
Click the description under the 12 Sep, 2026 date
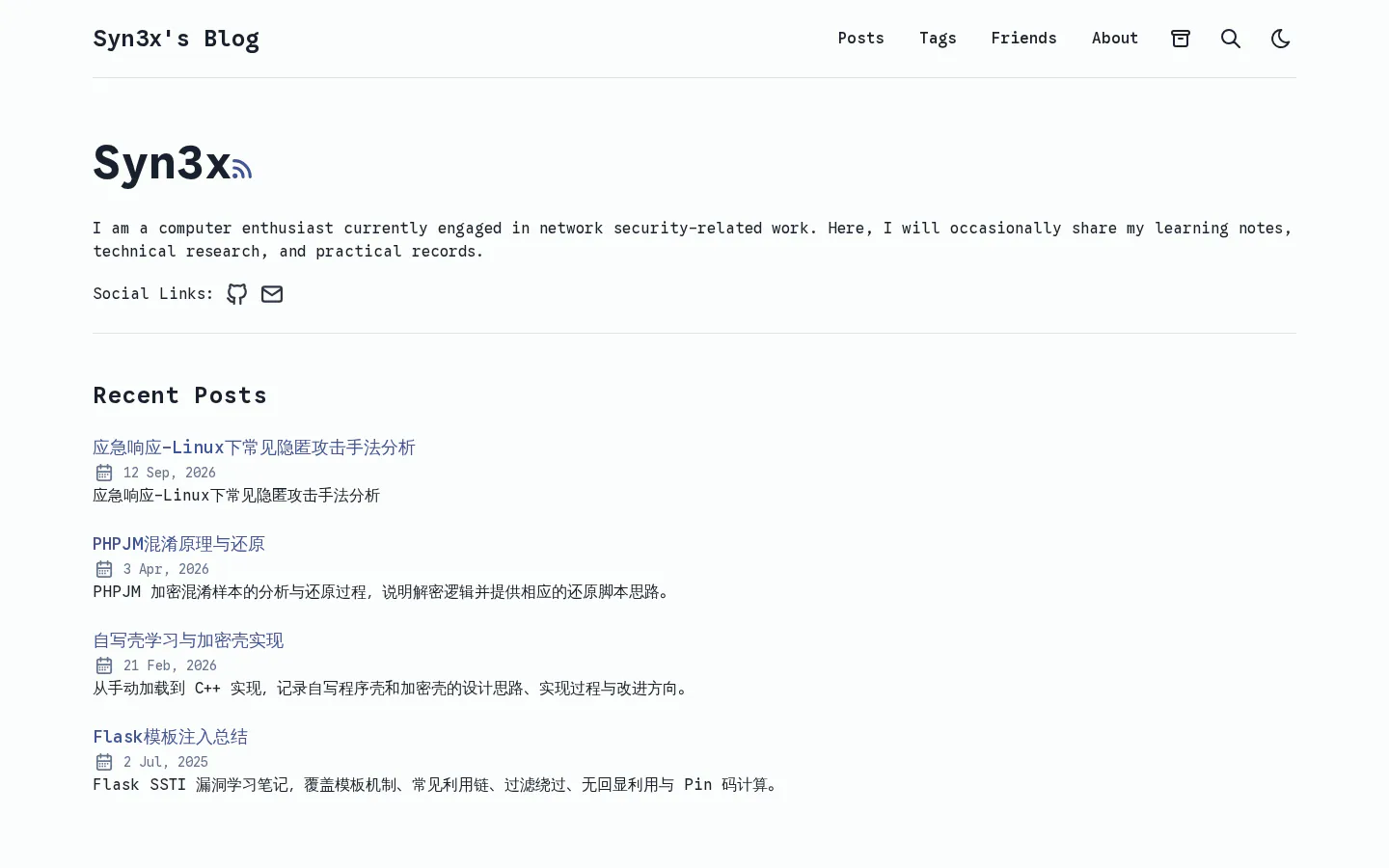(236, 496)
